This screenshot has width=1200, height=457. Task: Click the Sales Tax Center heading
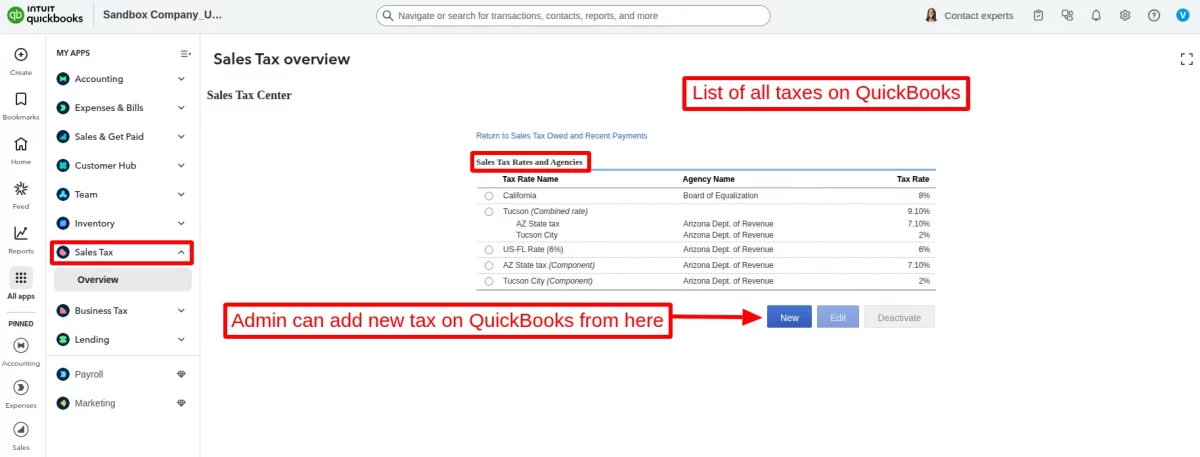point(249,95)
